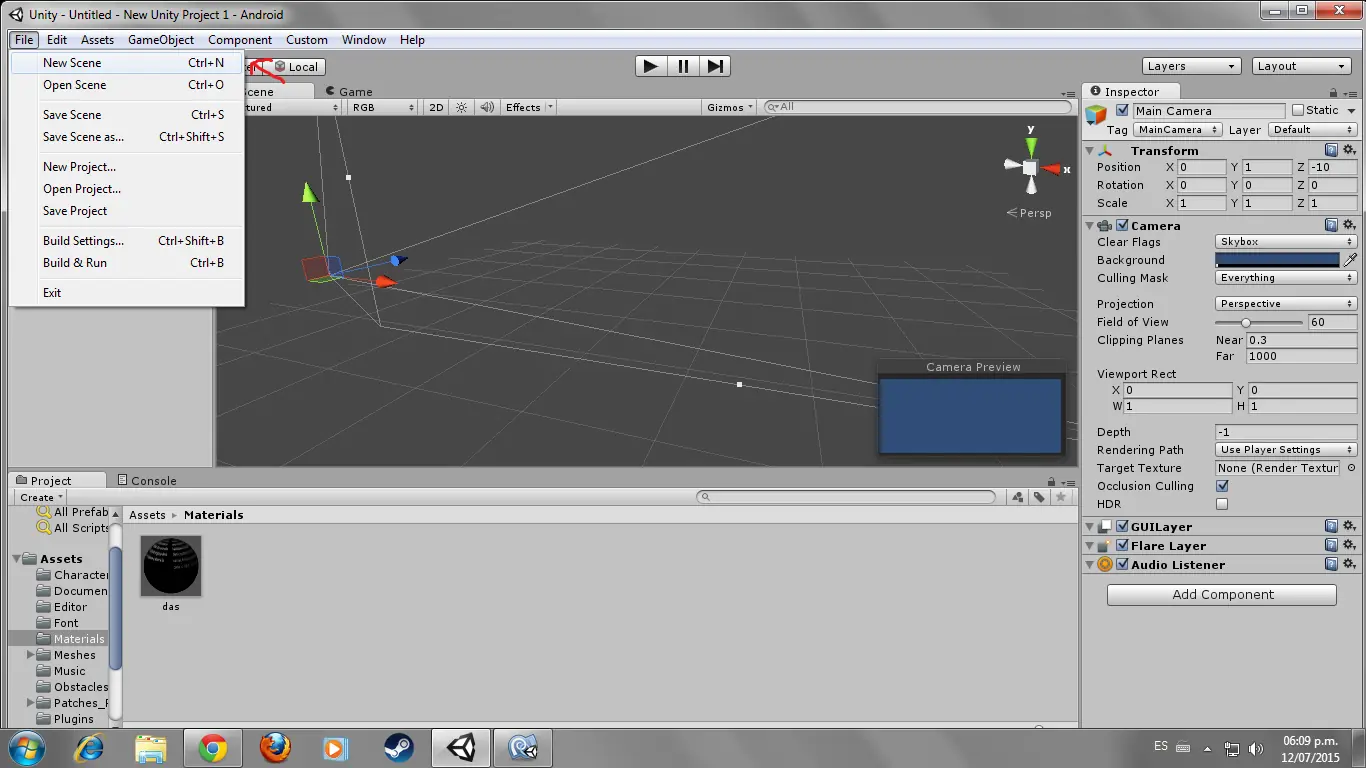This screenshot has height=768, width=1366.
Task: Click the Step frame button
Action: coord(715,66)
